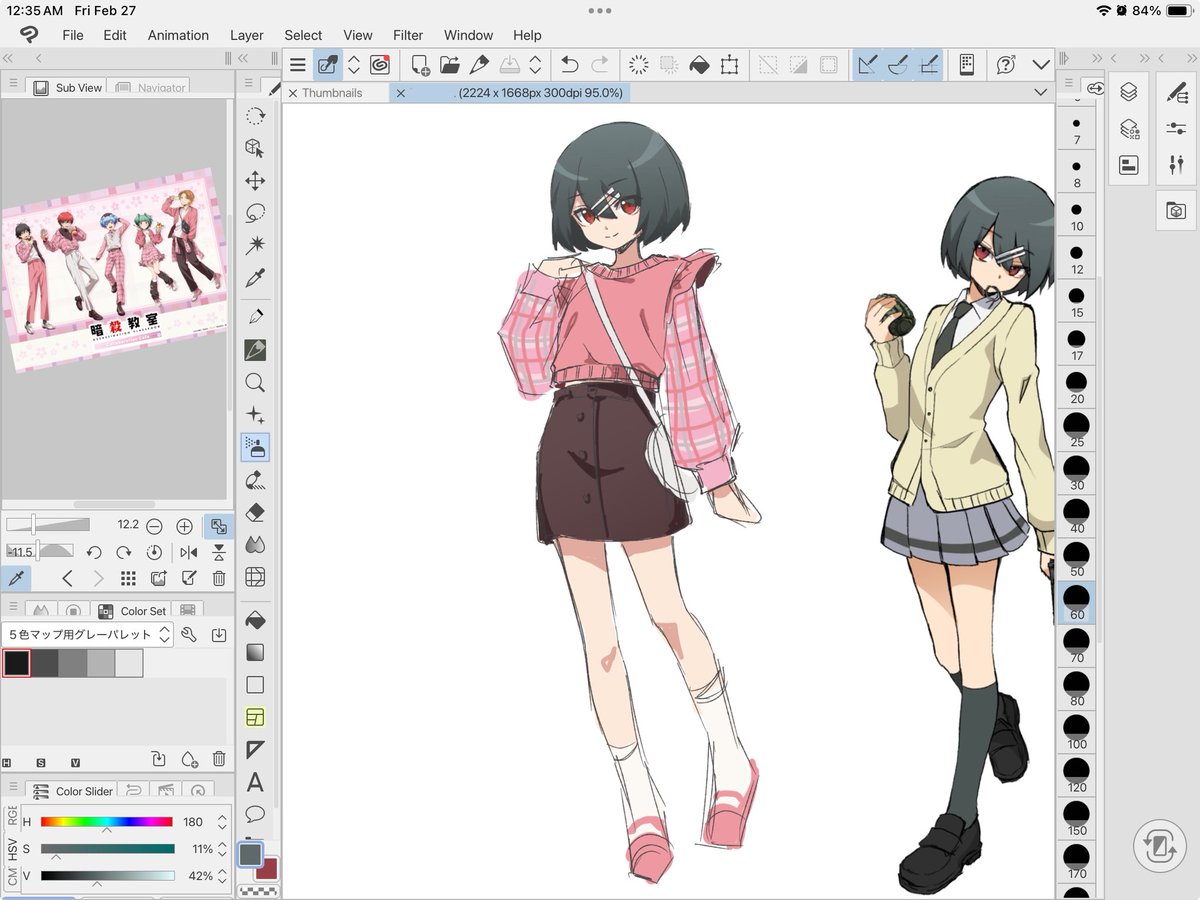Select the Airbrush tool
1200x900 pixels.
(x=255, y=447)
